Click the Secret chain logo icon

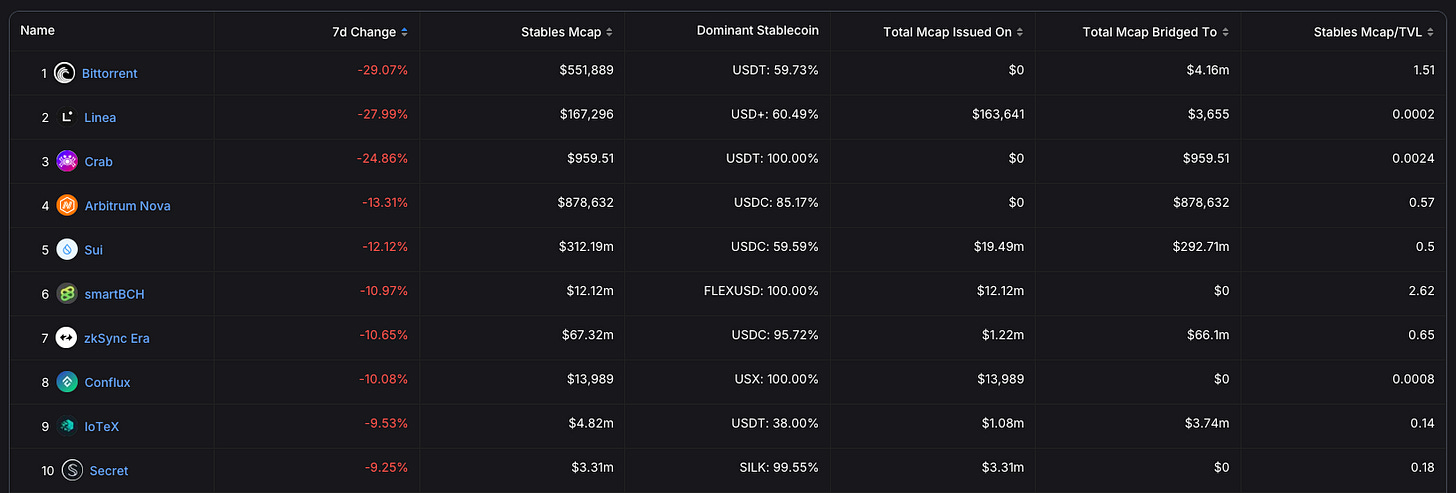72,470
